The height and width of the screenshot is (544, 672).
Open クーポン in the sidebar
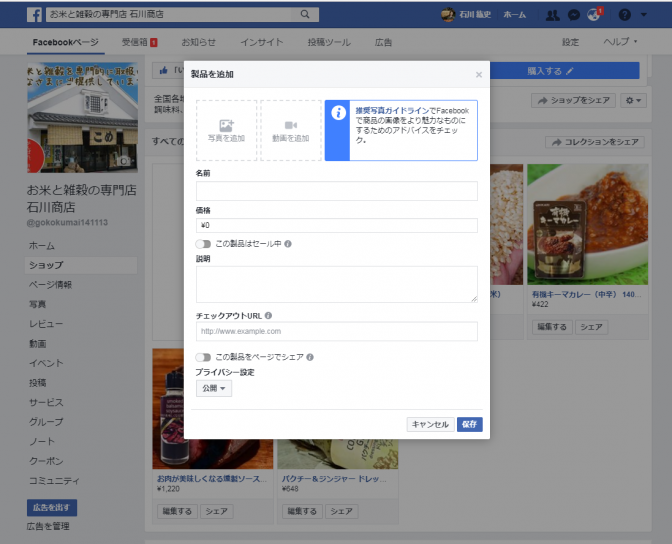46,461
